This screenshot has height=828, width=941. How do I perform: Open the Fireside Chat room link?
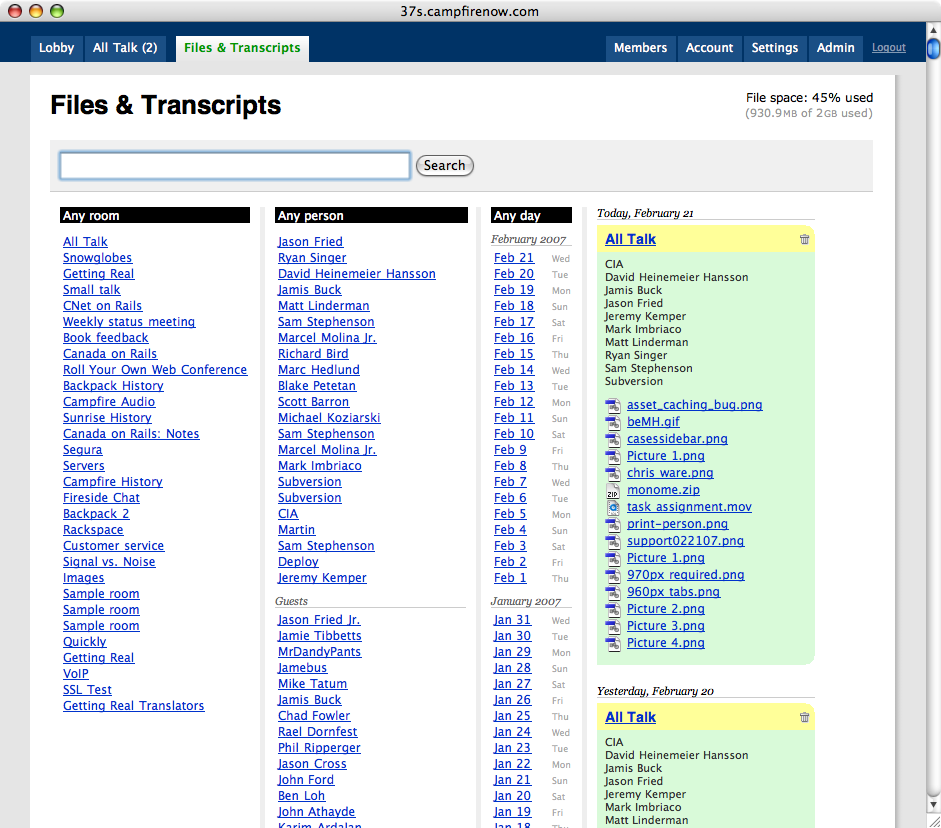click(x=101, y=498)
